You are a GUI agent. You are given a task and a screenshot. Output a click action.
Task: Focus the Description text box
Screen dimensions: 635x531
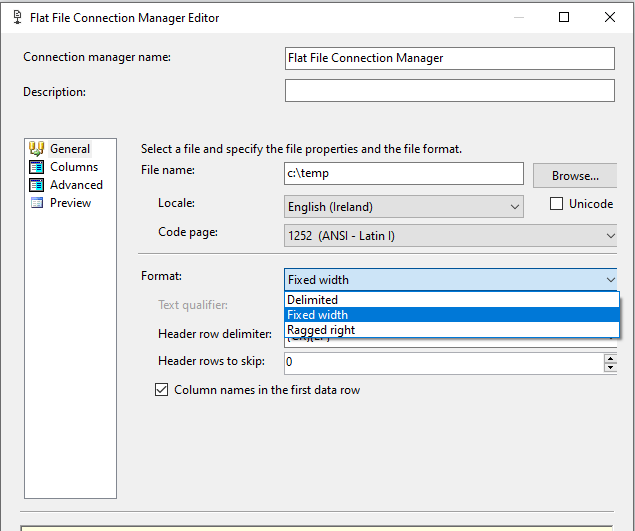449,91
